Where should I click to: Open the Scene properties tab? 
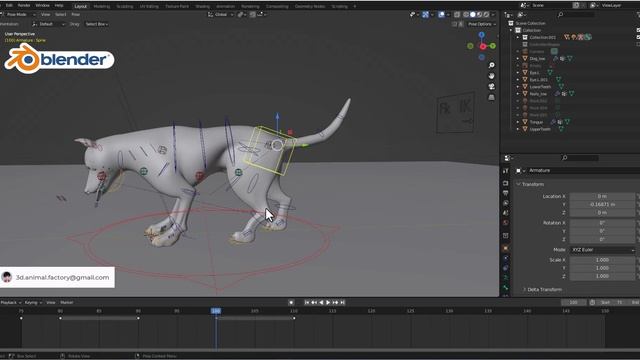[506, 213]
